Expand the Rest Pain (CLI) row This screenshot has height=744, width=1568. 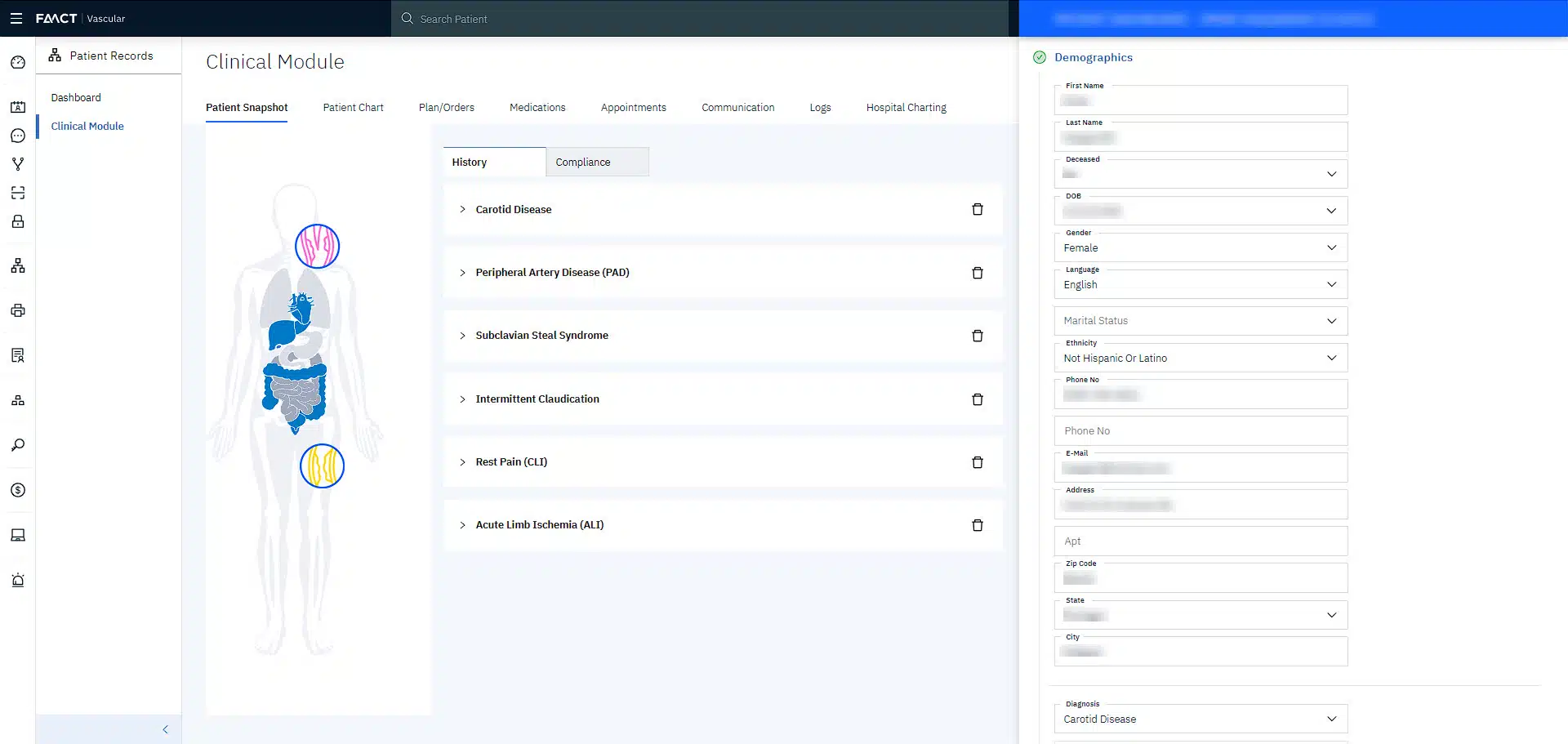(462, 462)
